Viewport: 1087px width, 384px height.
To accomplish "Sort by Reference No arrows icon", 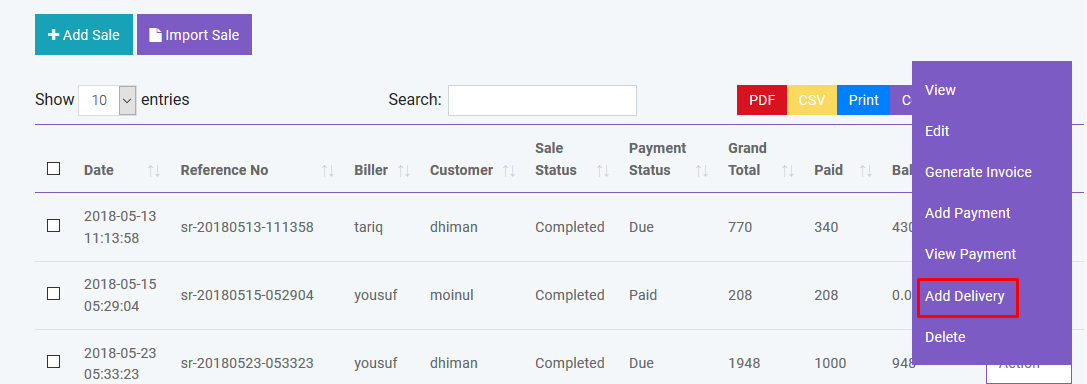I will tap(328, 171).
